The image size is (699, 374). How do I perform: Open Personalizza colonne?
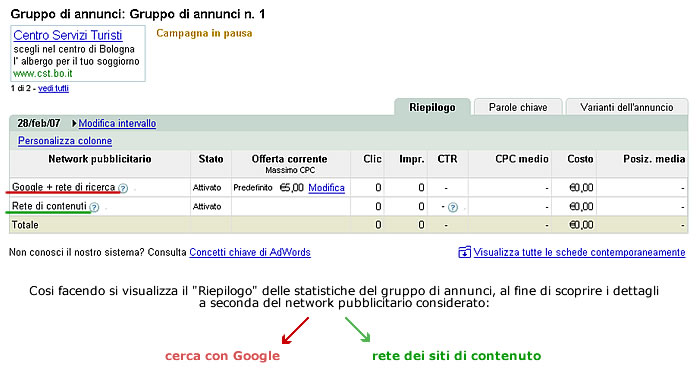click(x=65, y=140)
